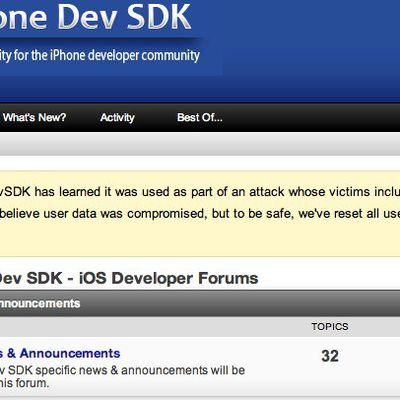Open the Activity navigation tab
This screenshot has height=400, width=400.
click(x=117, y=118)
